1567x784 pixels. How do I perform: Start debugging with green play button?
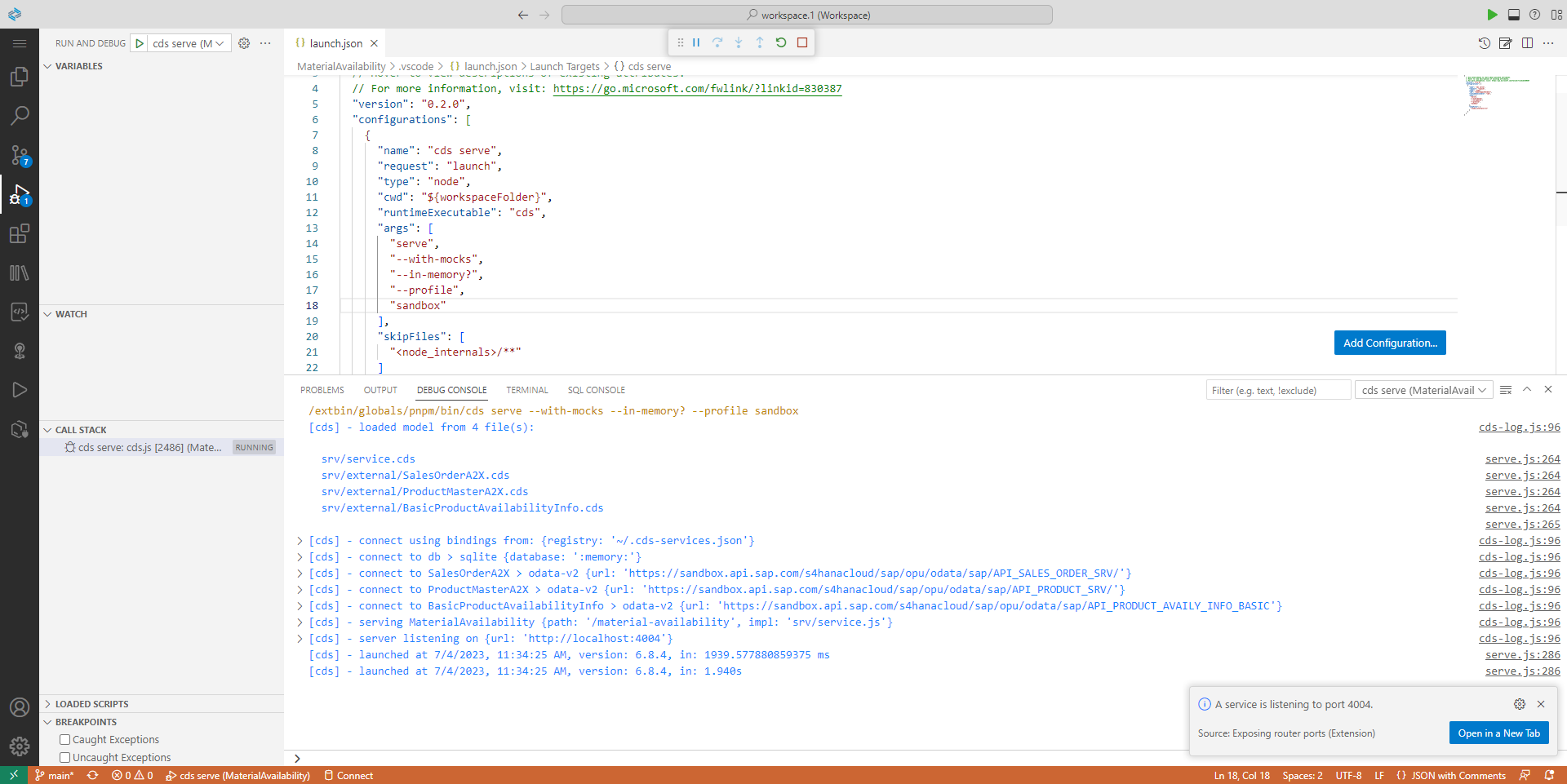point(140,43)
